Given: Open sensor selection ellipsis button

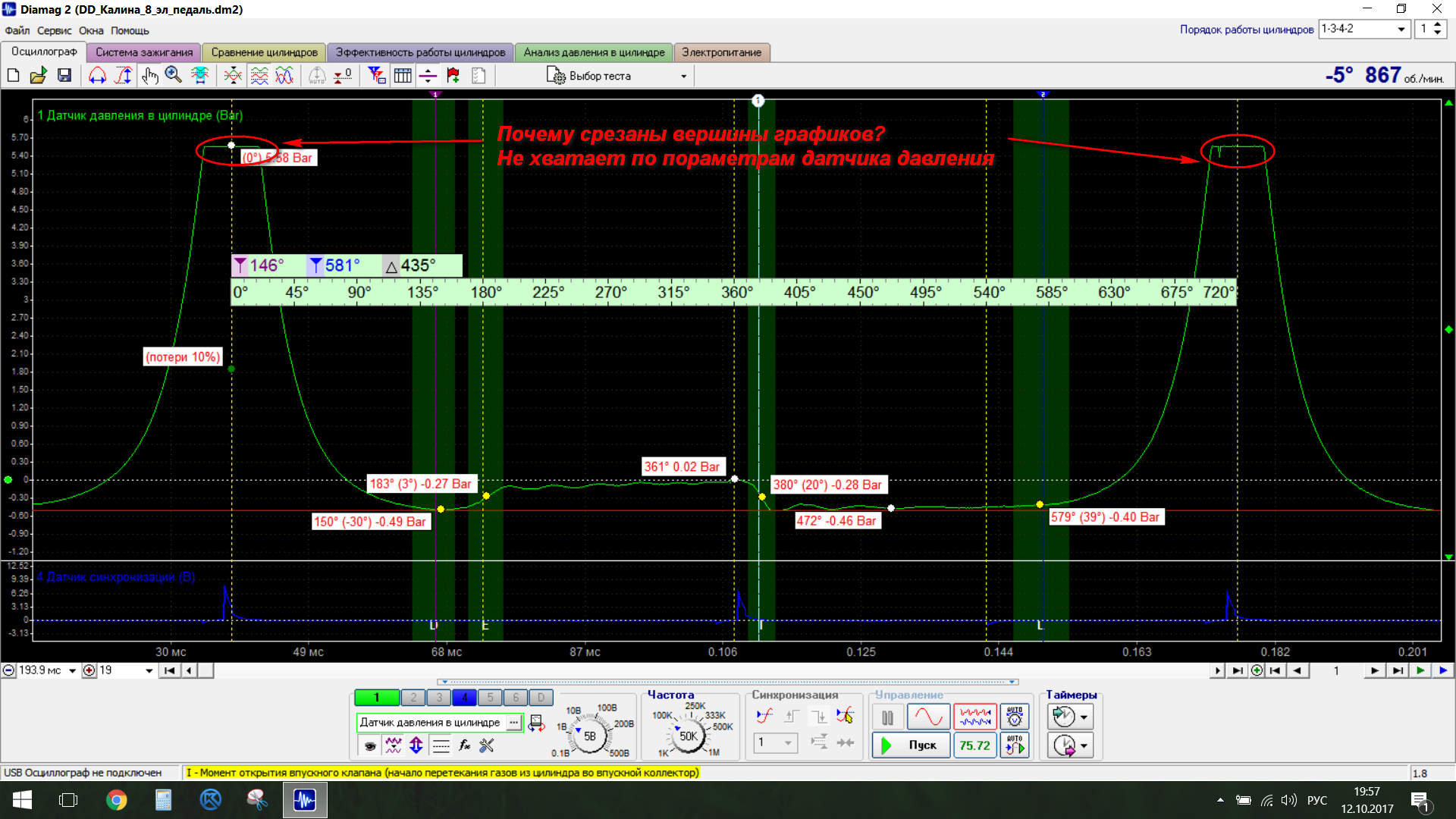Looking at the screenshot, I should (x=514, y=723).
